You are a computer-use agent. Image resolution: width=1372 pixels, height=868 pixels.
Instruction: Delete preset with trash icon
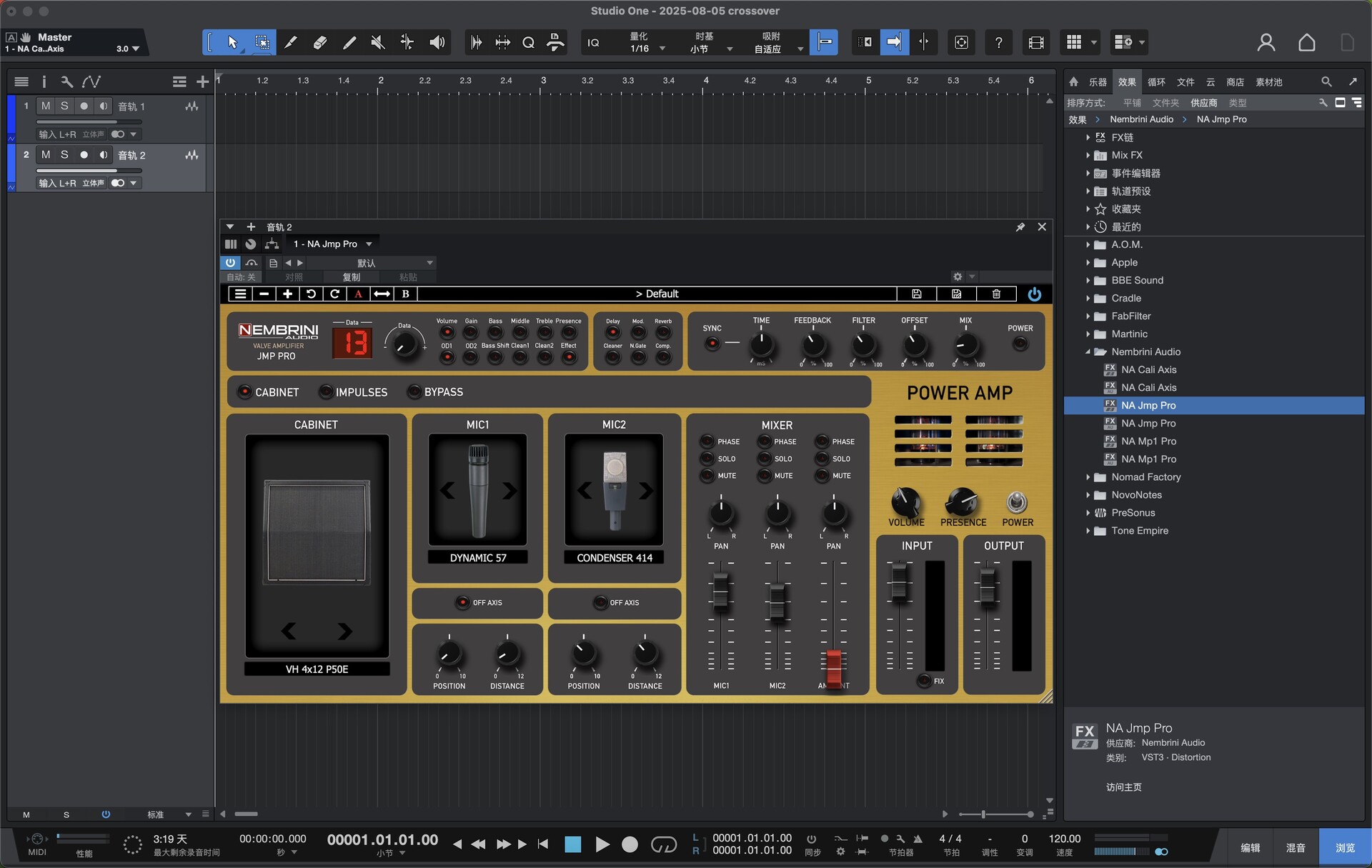996,294
